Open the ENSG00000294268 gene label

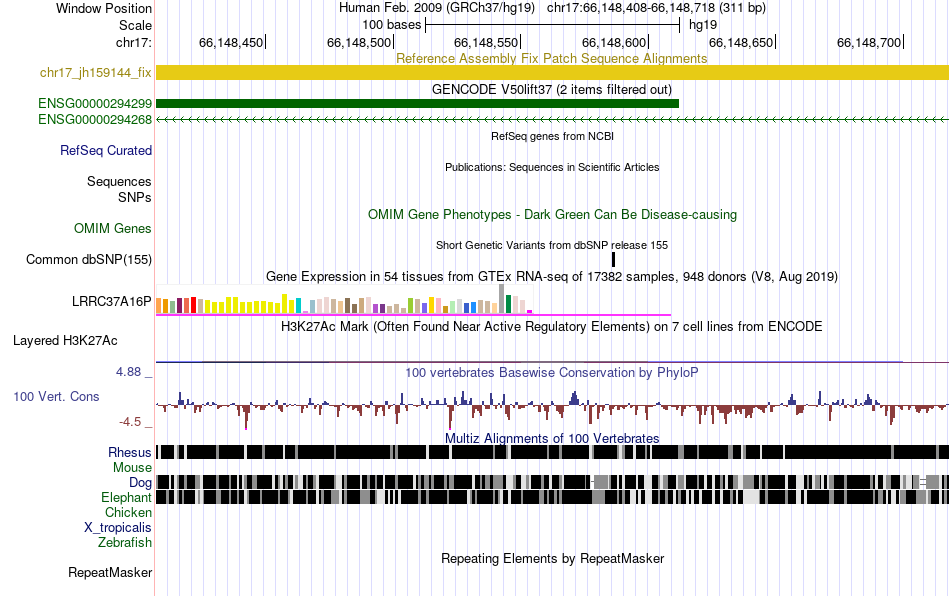[x=95, y=119]
